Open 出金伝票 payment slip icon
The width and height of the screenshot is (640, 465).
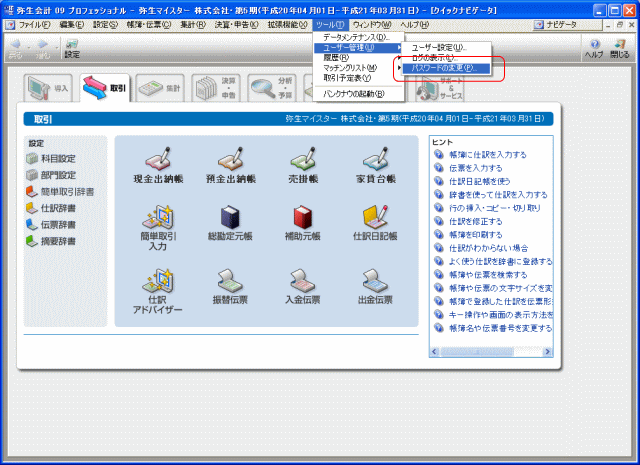coord(375,287)
